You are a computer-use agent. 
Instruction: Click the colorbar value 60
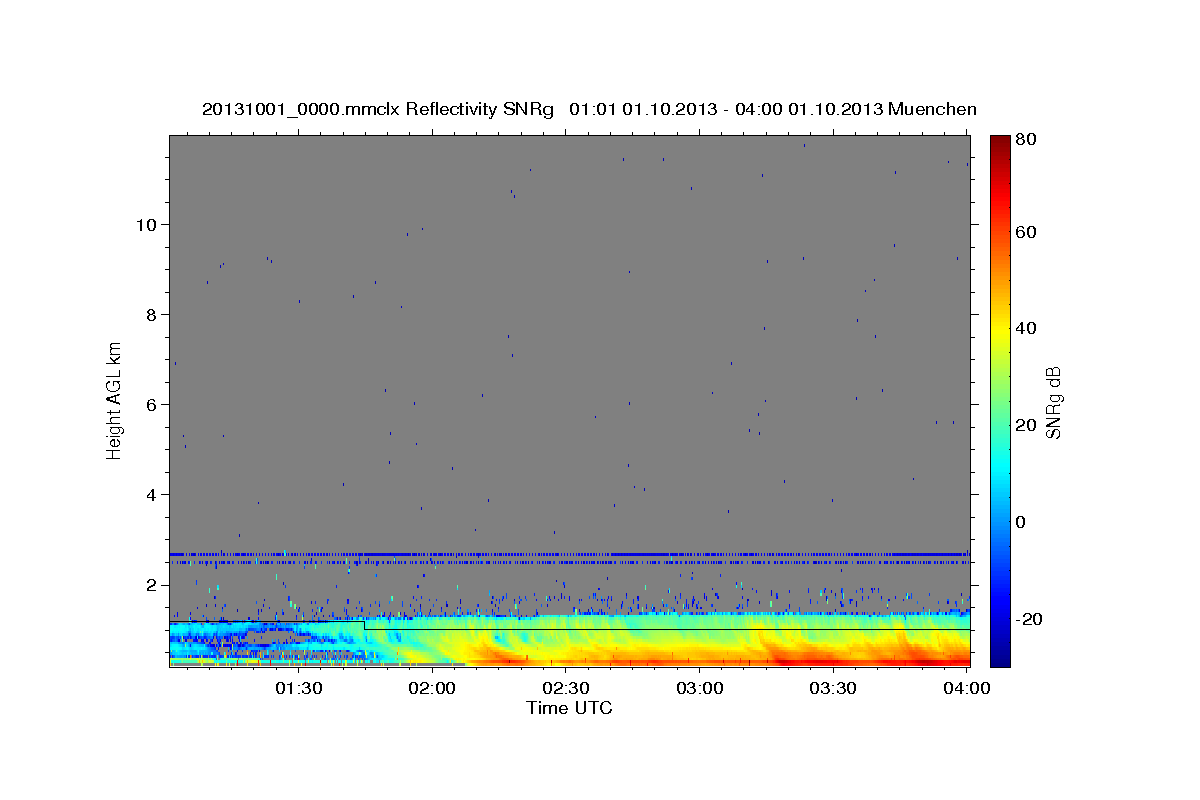coord(1028,233)
